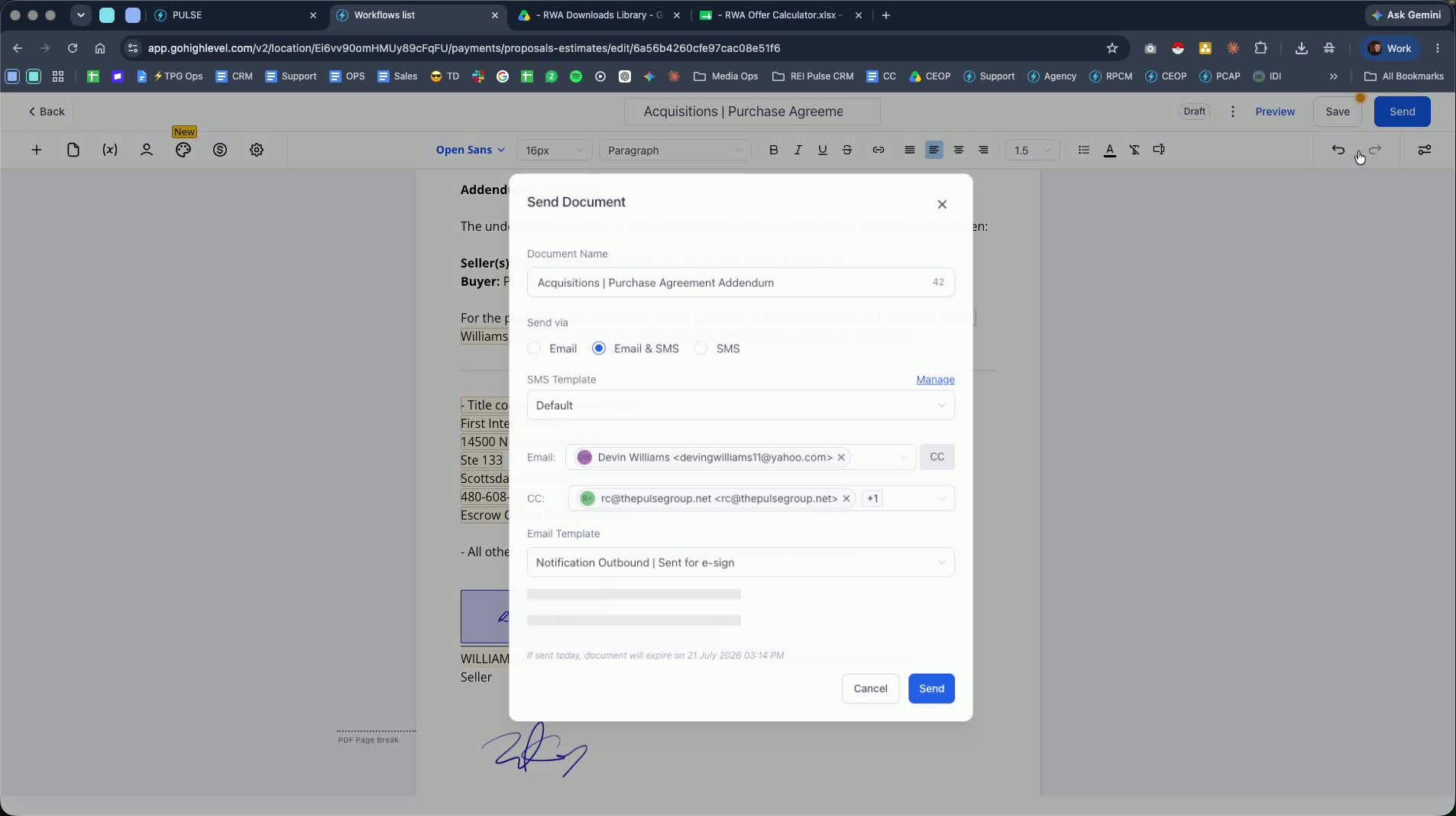Open the styles palette icon marked New
Screen dimensions: 1456x816
pos(183,150)
